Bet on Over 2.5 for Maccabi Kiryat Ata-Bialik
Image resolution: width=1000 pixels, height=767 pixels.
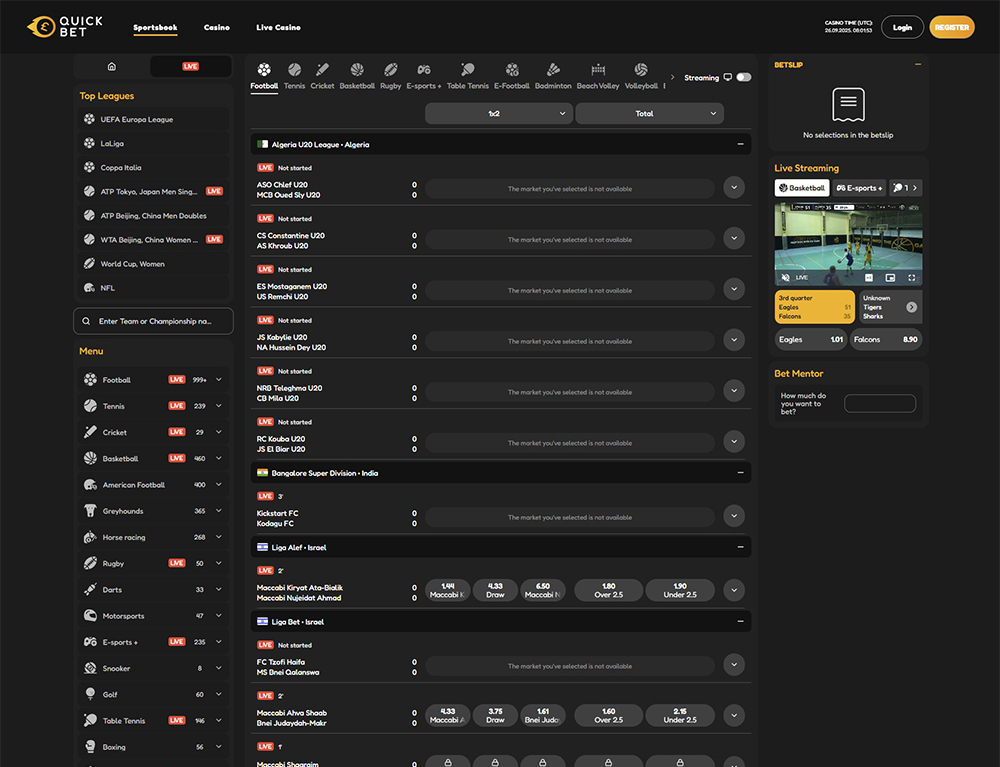pyautogui.click(x=609, y=590)
